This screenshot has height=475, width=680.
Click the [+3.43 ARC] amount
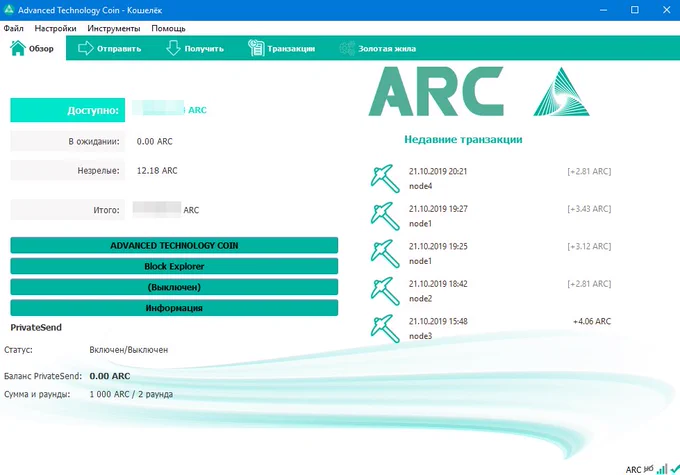coord(589,209)
